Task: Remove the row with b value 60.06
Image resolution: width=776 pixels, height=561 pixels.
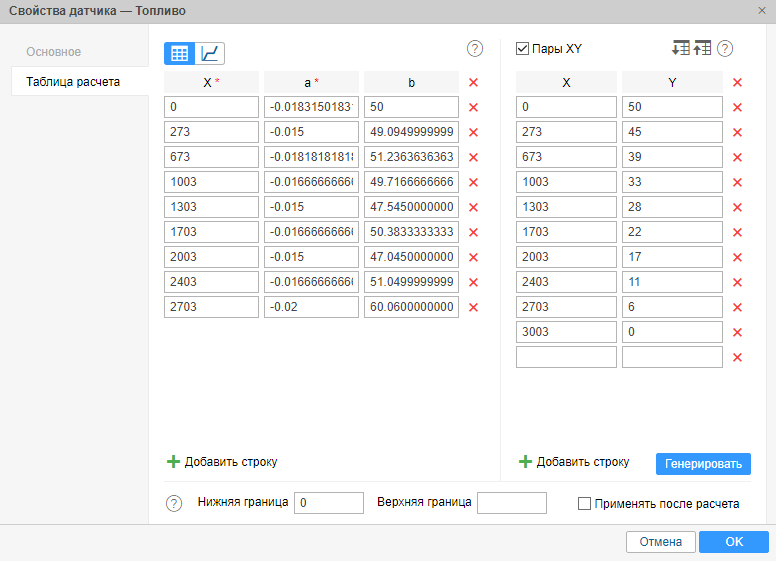Action: pos(474,307)
